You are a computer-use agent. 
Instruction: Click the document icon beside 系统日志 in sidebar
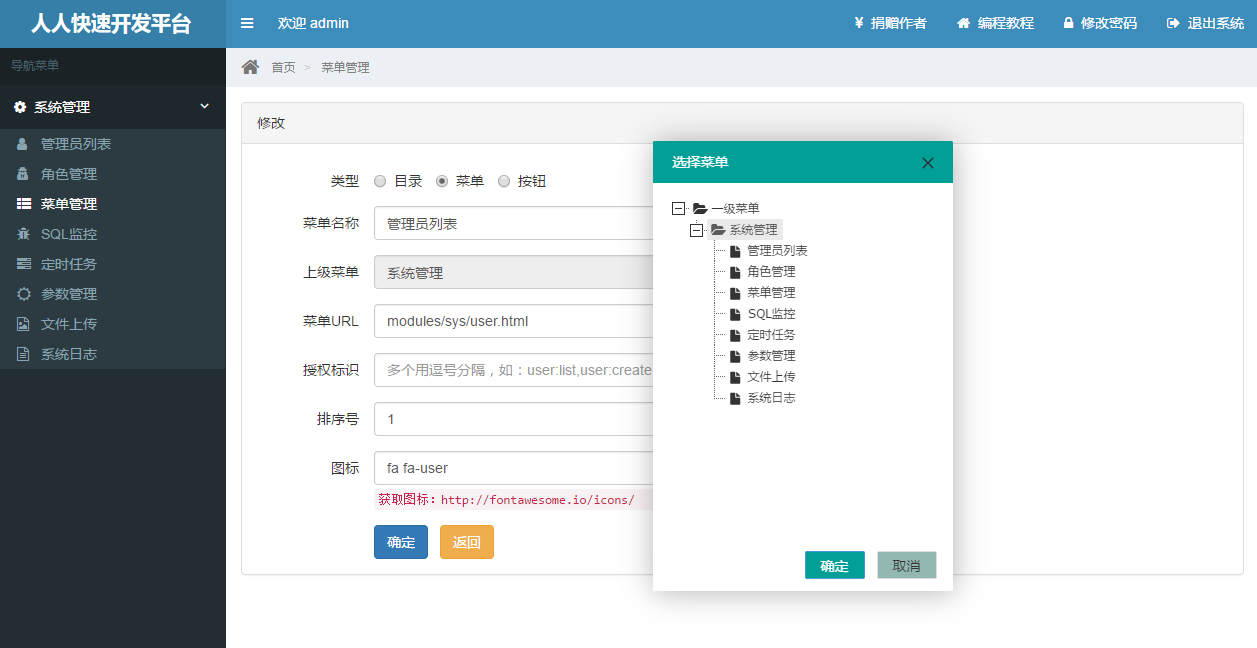point(22,354)
